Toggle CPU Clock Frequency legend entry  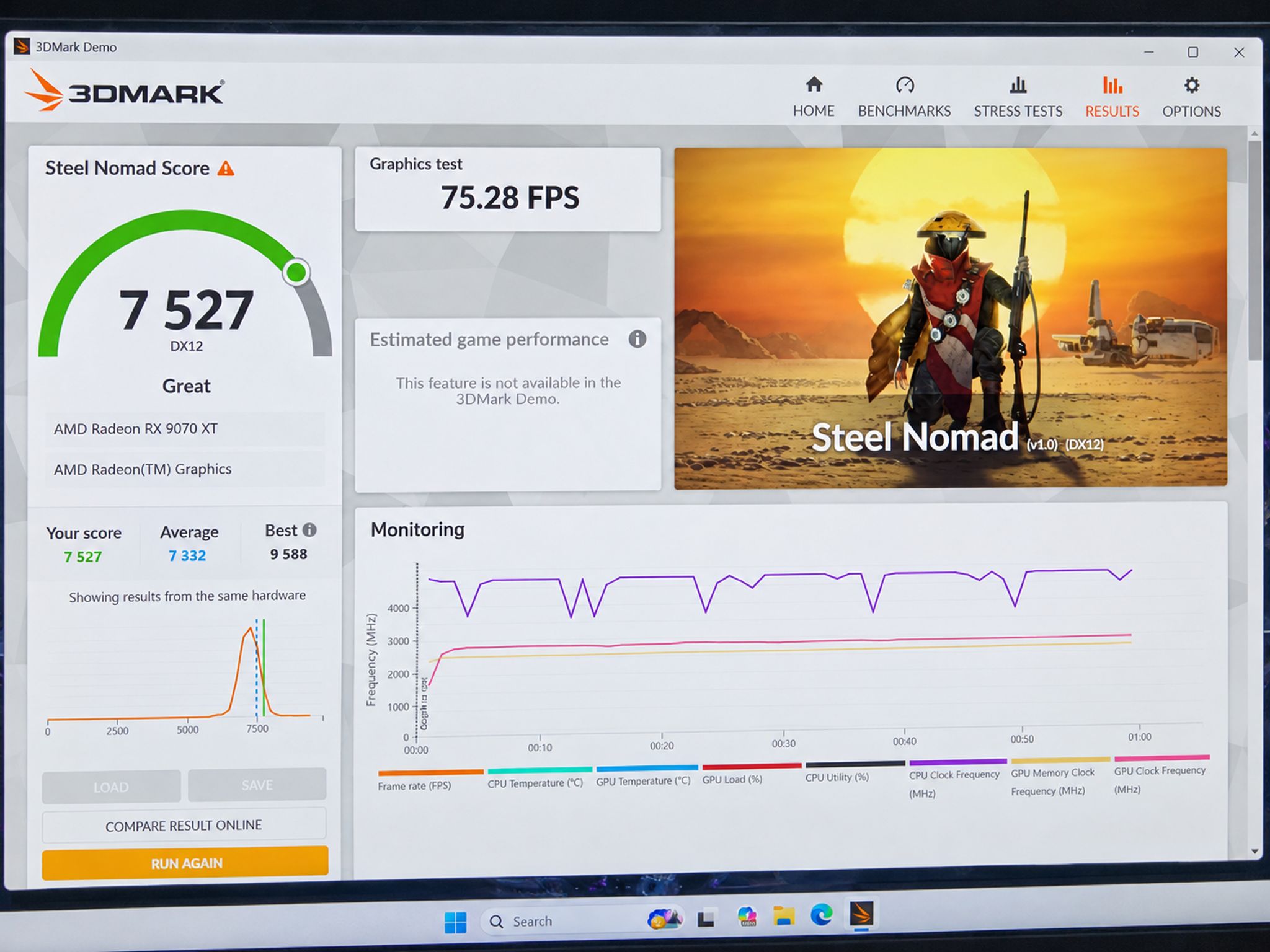coord(957,779)
